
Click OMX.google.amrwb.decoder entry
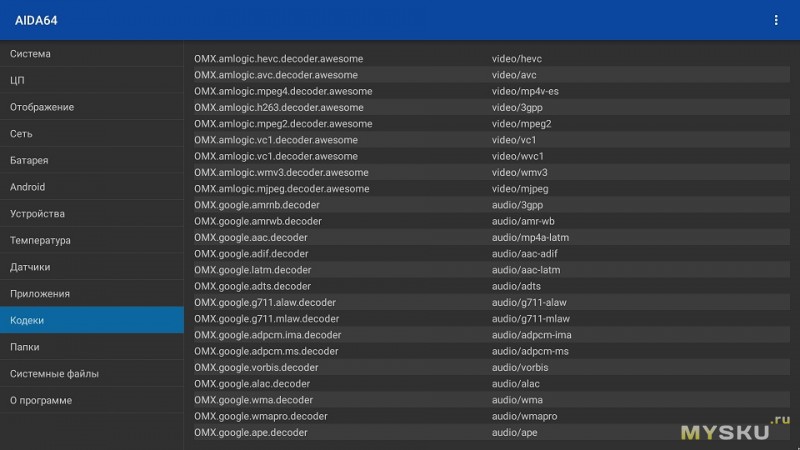click(x=491, y=221)
